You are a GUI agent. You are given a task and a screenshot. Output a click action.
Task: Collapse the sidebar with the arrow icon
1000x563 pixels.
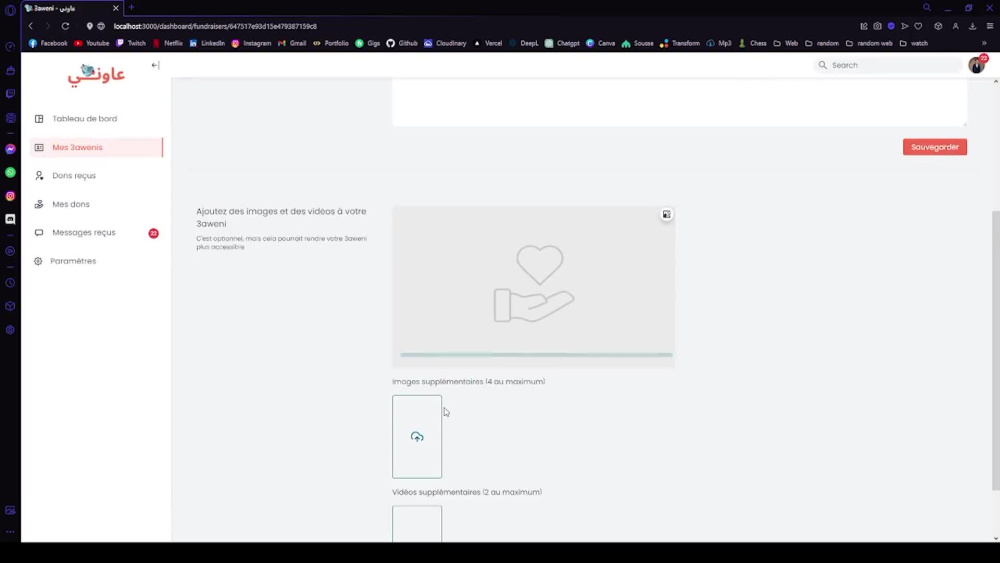155,65
